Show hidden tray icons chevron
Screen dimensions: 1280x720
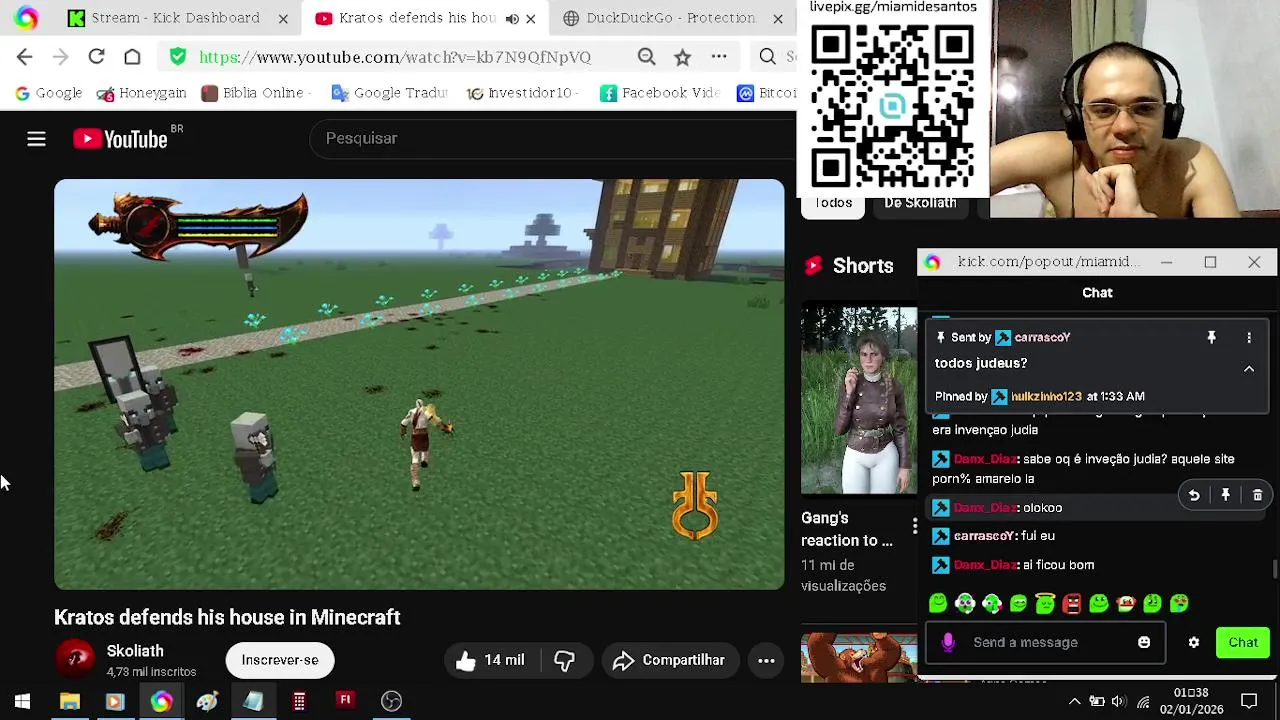coord(1074,701)
